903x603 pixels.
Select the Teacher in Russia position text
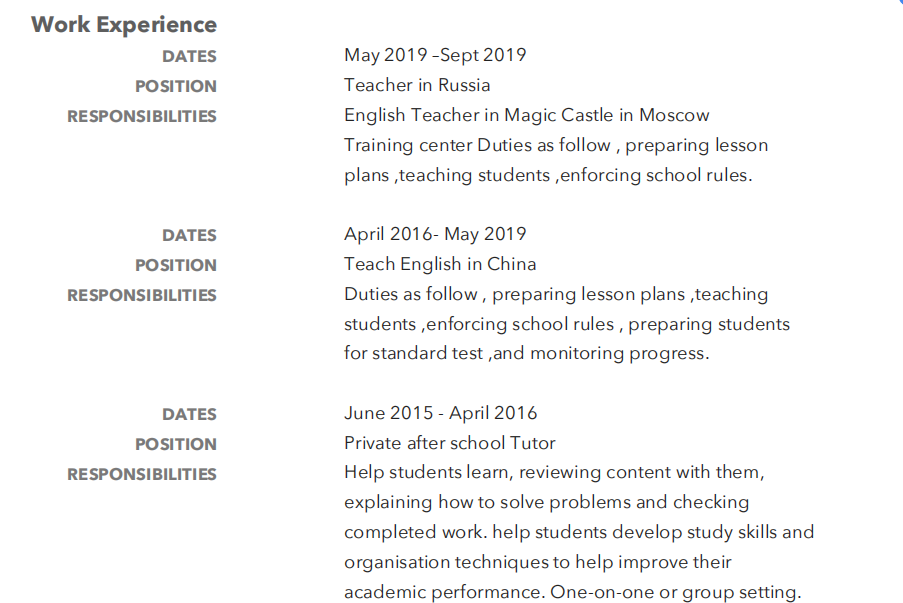417,85
